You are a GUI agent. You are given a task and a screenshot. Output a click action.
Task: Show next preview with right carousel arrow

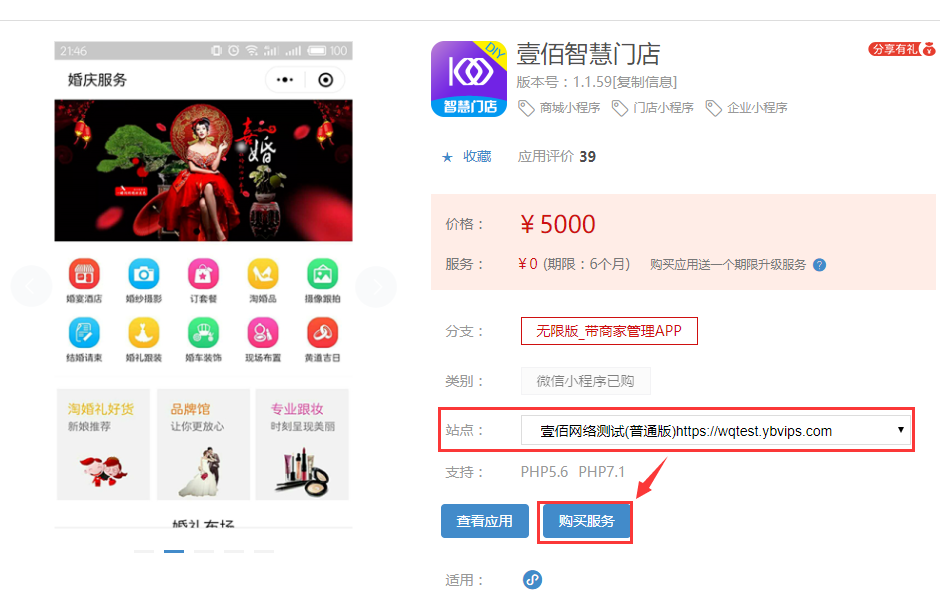pyautogui.click(x=376, y=287)
